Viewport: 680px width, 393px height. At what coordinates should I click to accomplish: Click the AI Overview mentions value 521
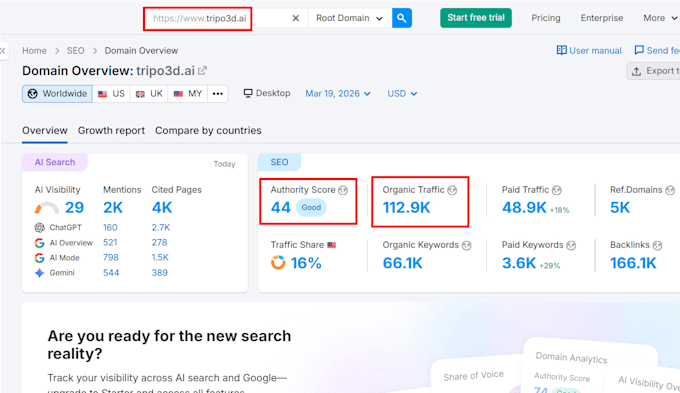pos(110,242)
